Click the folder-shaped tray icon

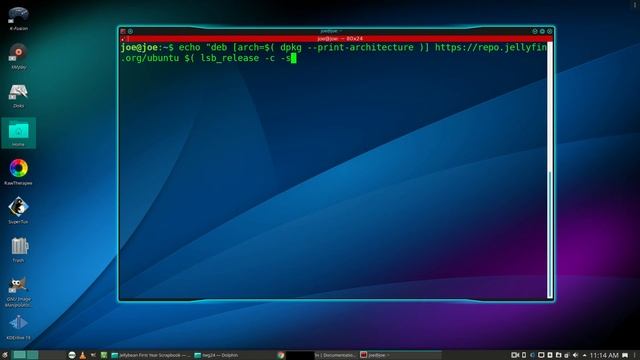(558, 355)
